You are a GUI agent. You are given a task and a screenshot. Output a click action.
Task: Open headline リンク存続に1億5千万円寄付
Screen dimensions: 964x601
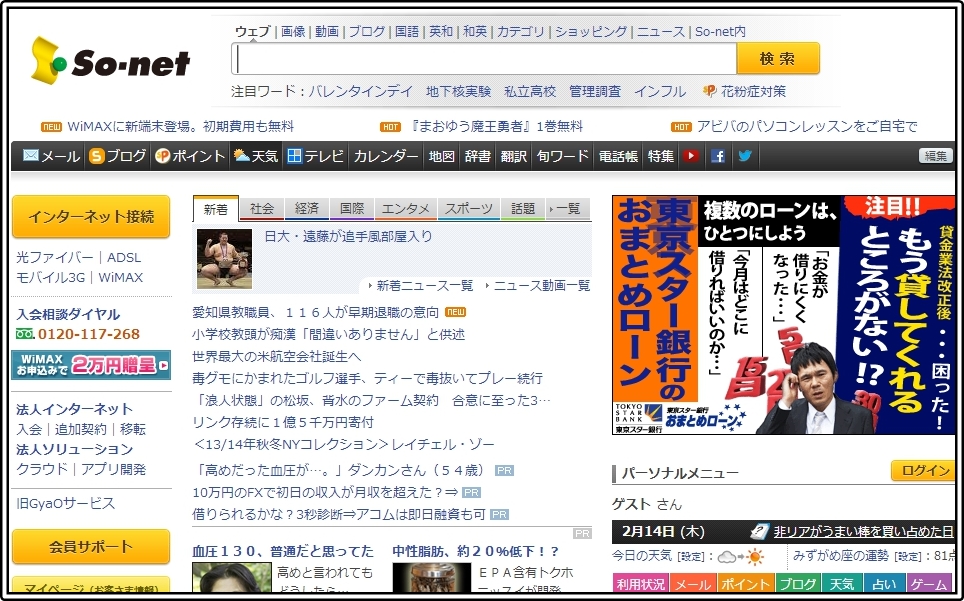point(283,422)
